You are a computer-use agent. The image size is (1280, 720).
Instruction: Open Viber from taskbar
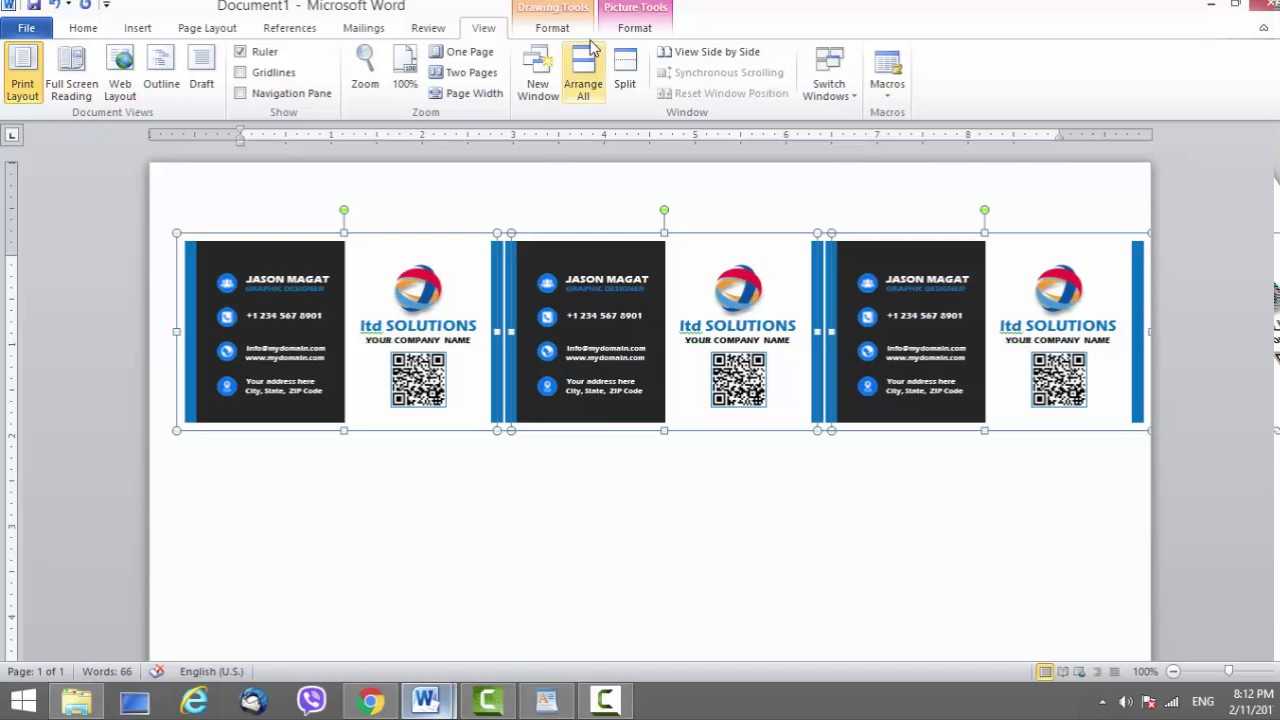tap(311, 701)
